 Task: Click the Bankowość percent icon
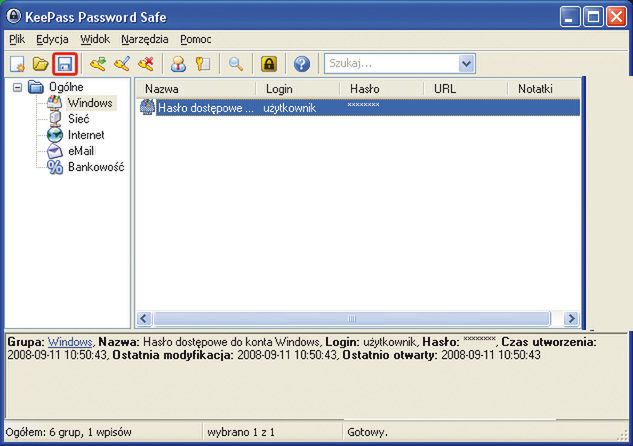click(55, 167)
